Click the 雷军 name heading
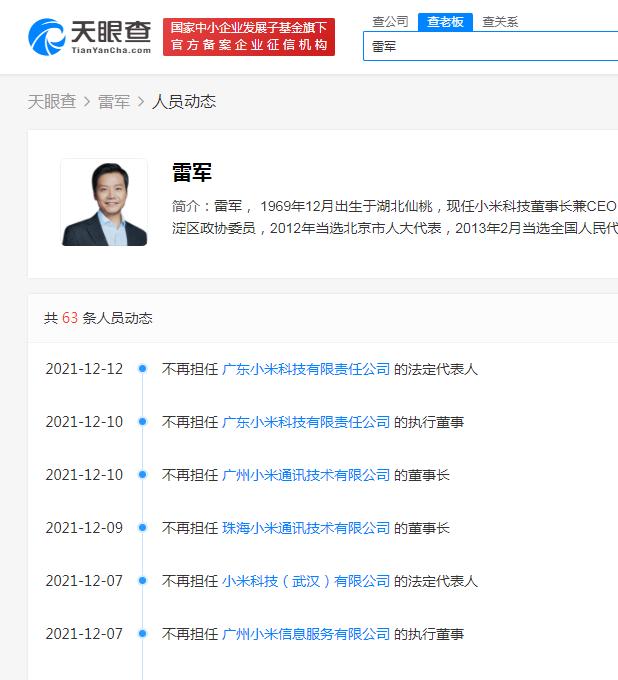The height and width of the screenshot is (680, 618). [x=192, y=172]
